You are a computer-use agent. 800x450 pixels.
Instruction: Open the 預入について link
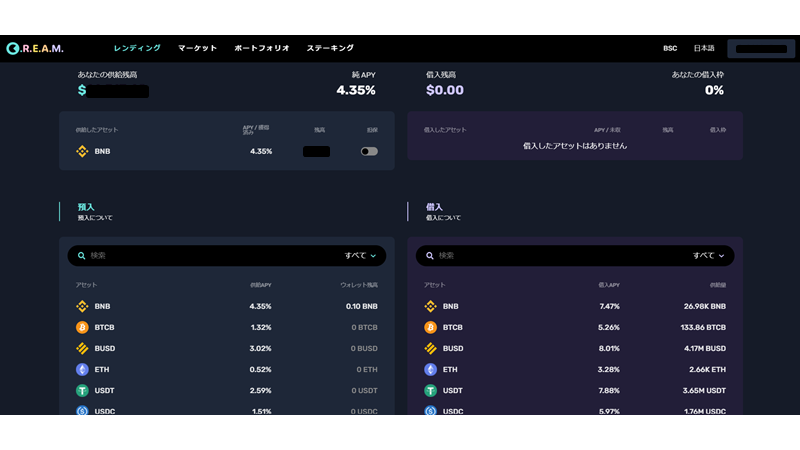pos(95,218)
